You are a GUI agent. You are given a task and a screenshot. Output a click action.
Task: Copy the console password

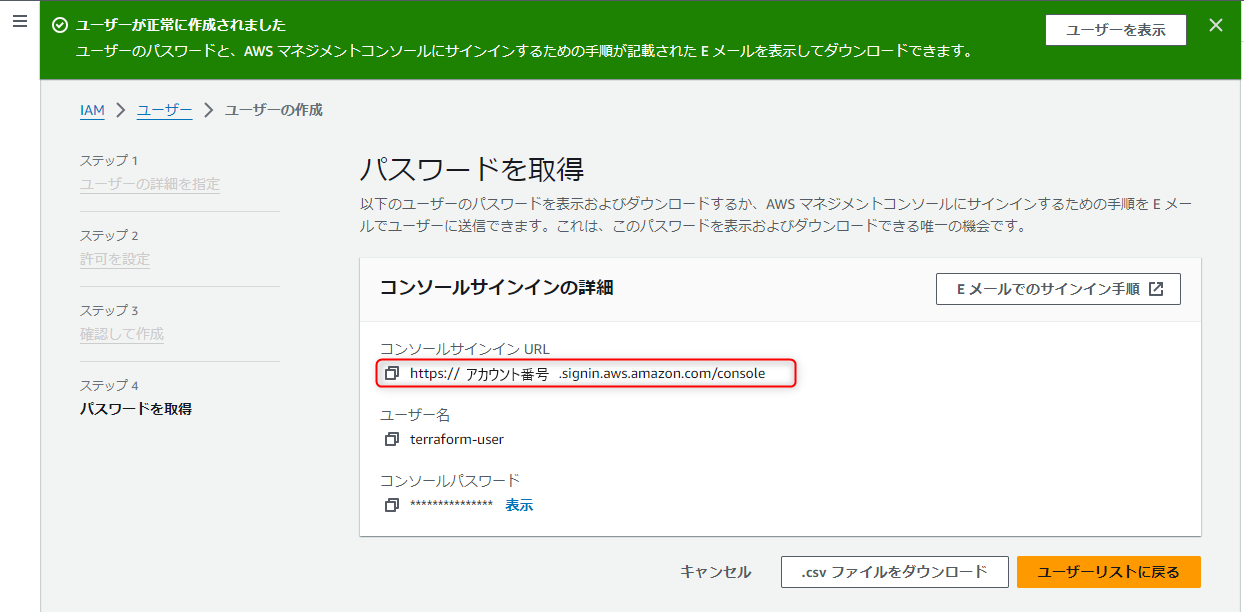tap(392, 505)
